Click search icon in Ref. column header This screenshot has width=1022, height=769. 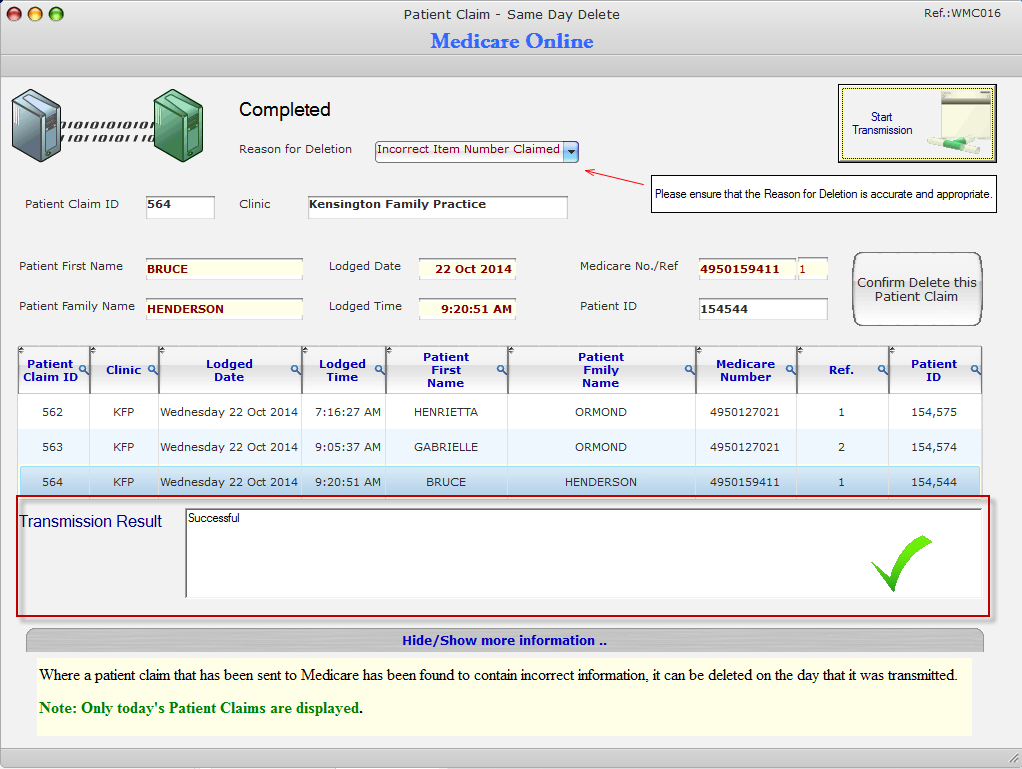point(882,370)
